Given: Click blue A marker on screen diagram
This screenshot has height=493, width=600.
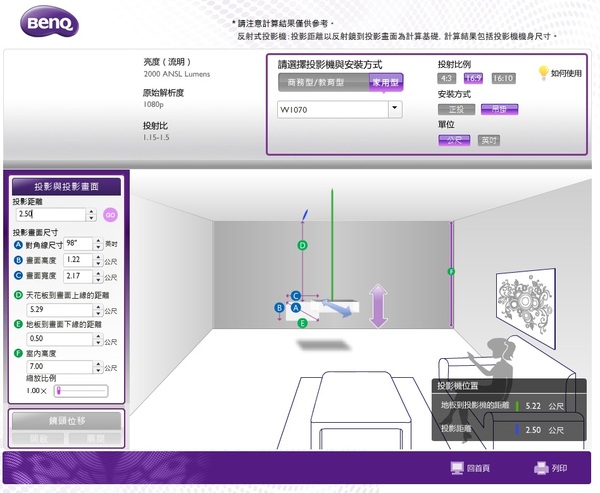Looking at the screenshot, I should 295,308.
